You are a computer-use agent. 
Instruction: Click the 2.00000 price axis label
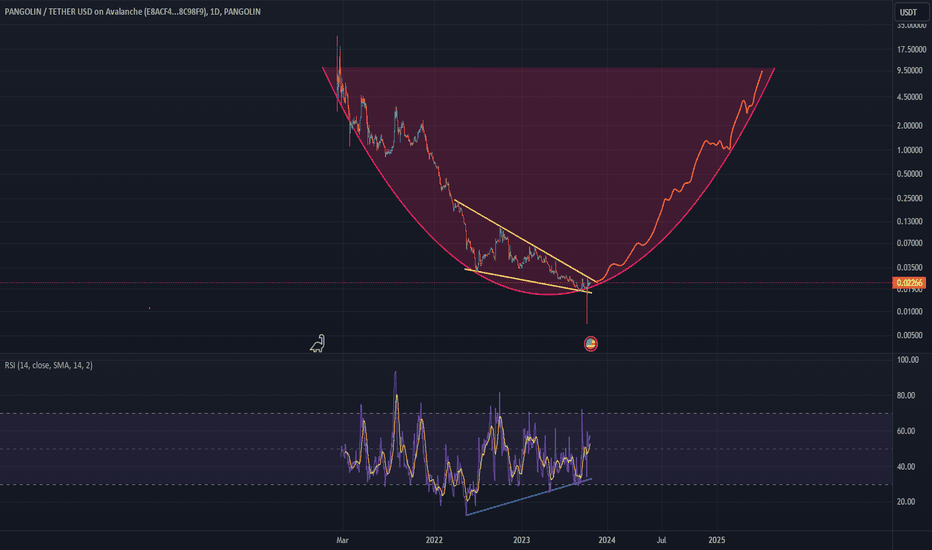point(909,125)
